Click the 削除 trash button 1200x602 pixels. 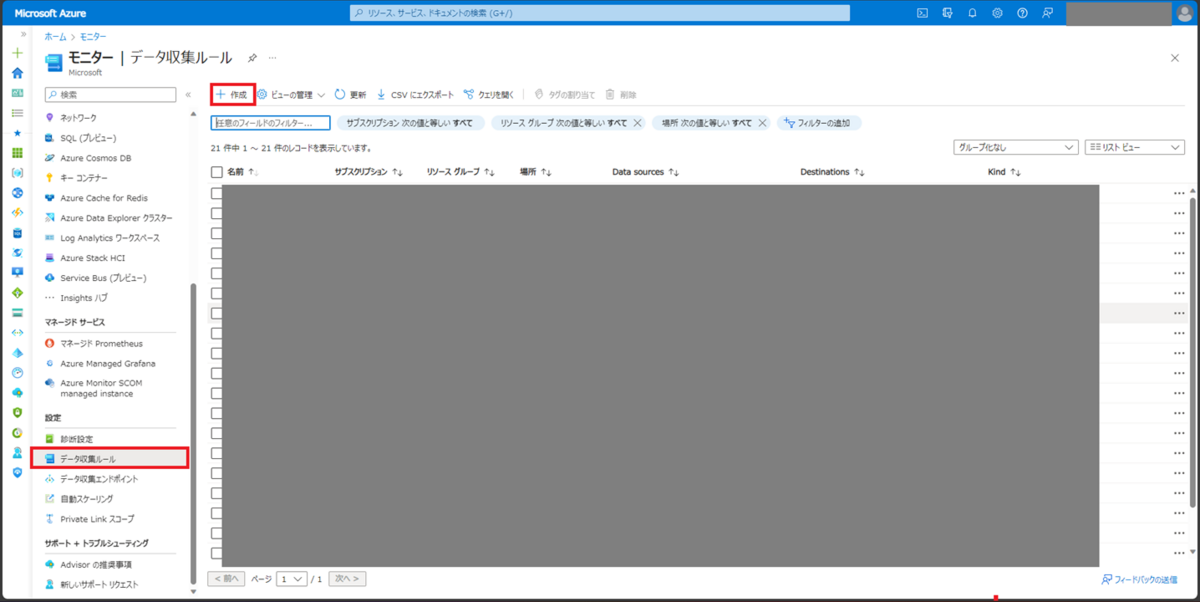pyautogui.click(x=620, y=94)
